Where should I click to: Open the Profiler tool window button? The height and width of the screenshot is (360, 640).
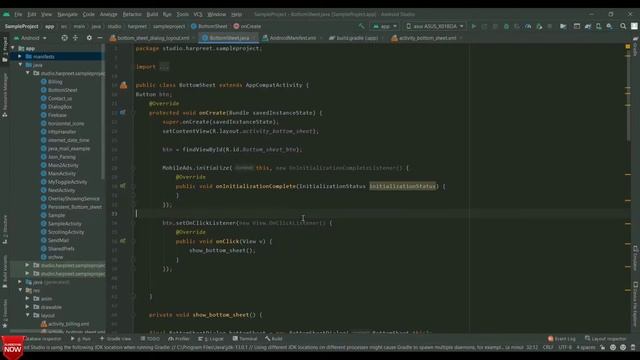click(x=179, y=339)
